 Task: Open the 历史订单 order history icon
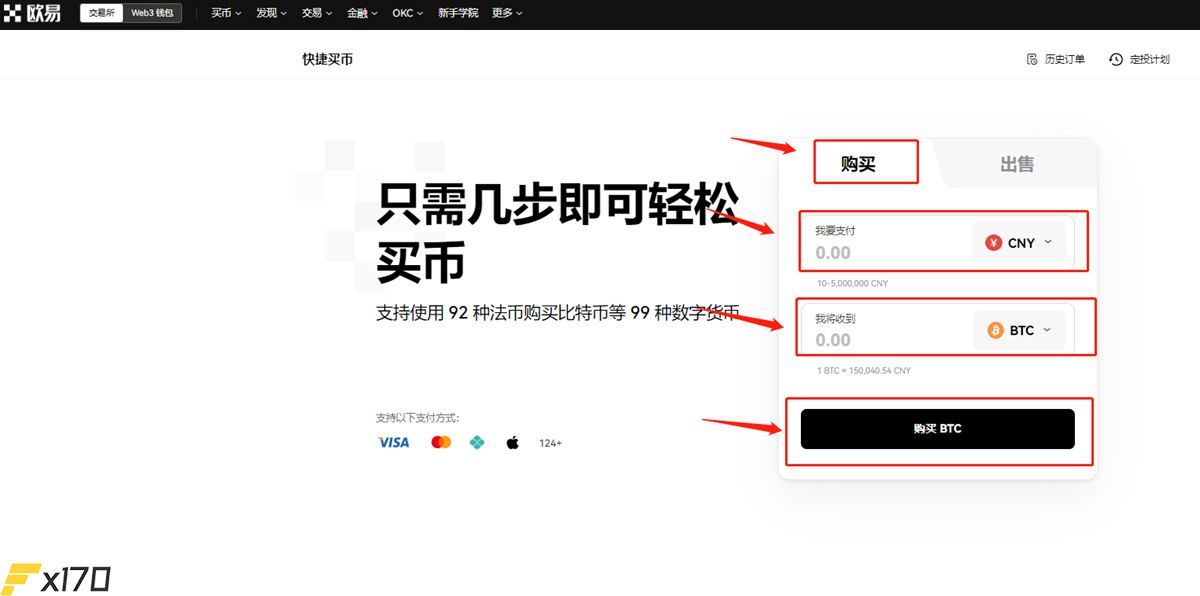pyautogui.click(x=1032, y=60)
